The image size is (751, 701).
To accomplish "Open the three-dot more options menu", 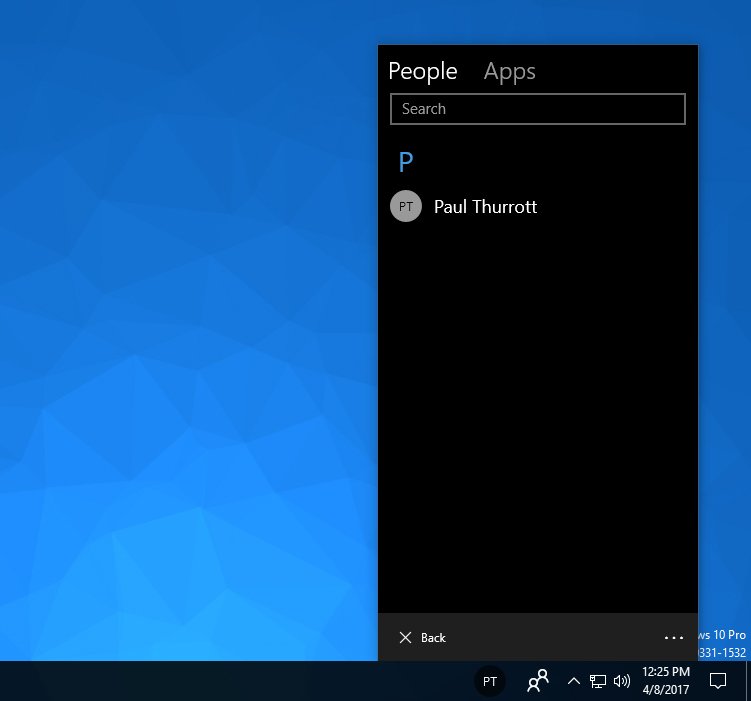I will pos(673,637).
